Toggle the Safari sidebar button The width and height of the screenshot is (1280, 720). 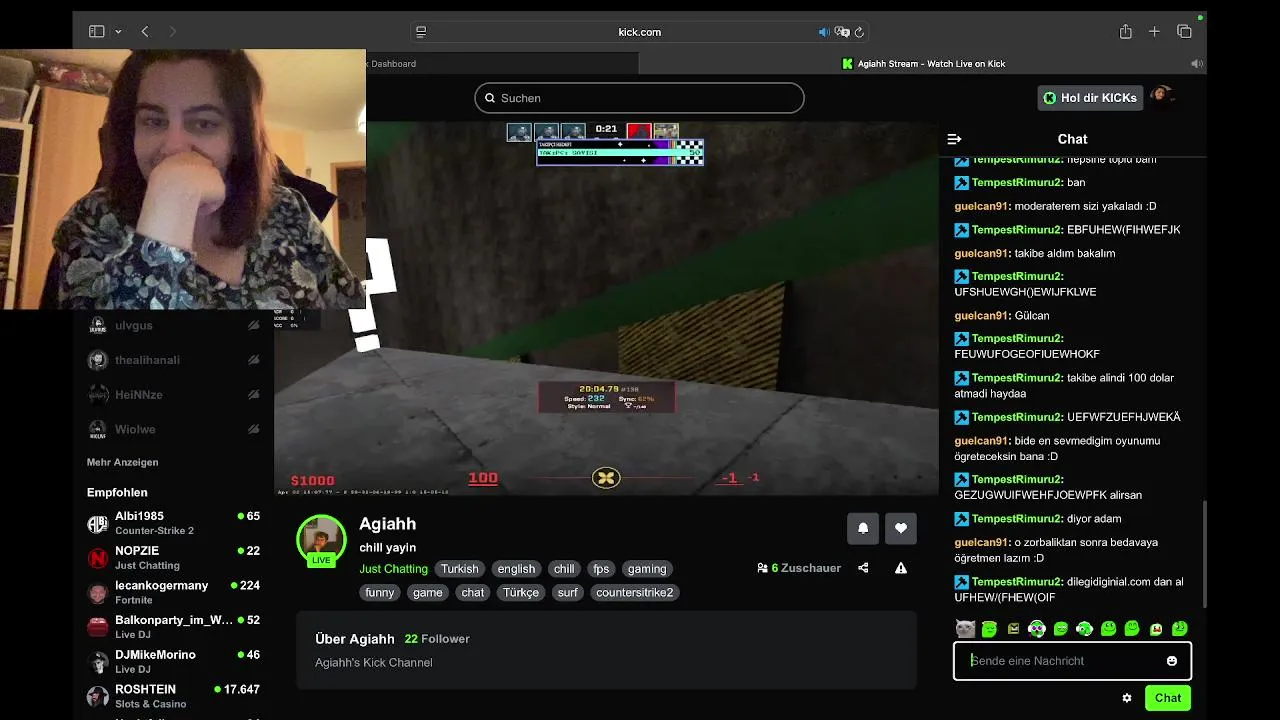pyautogui.click(x=97, y=32)
